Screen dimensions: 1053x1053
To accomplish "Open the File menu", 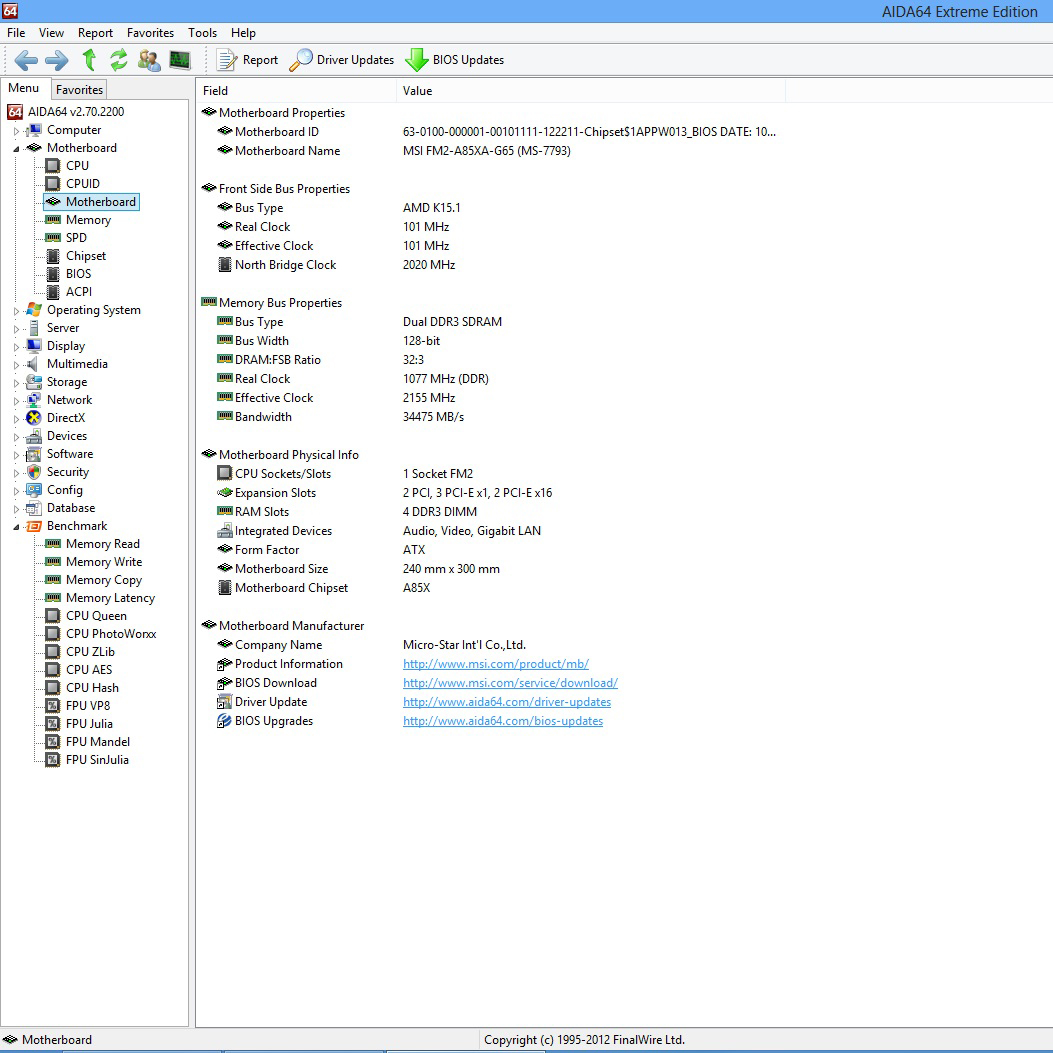I will point(16,33).
